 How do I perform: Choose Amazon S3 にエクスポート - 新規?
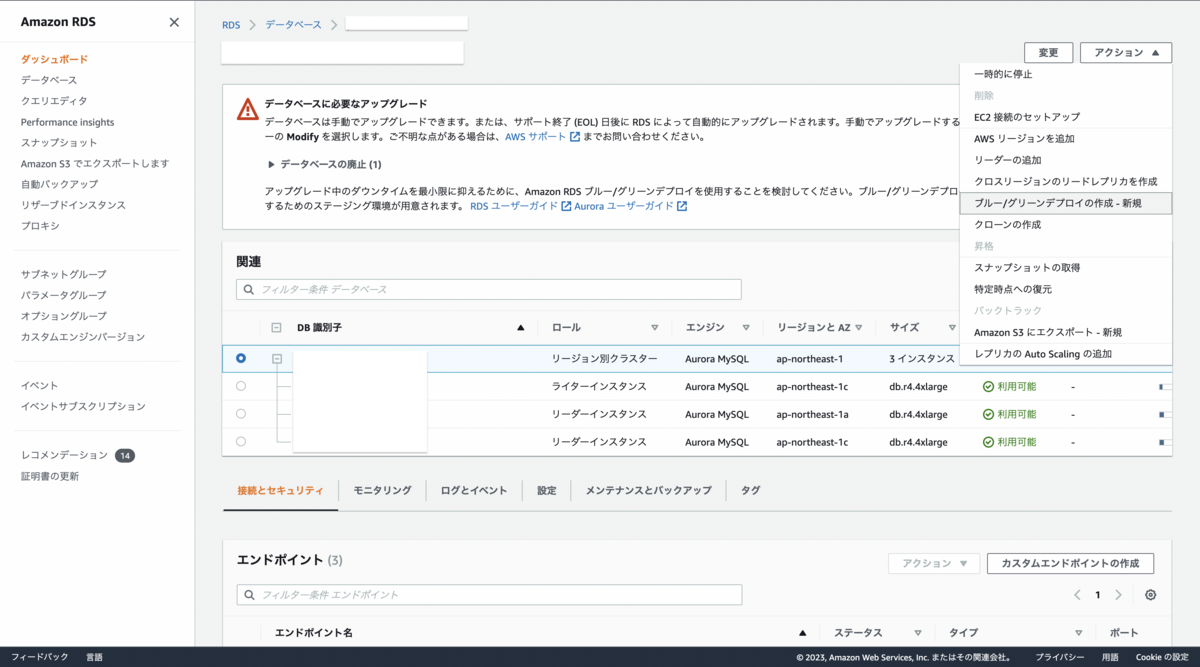(x=1065, y=332)
